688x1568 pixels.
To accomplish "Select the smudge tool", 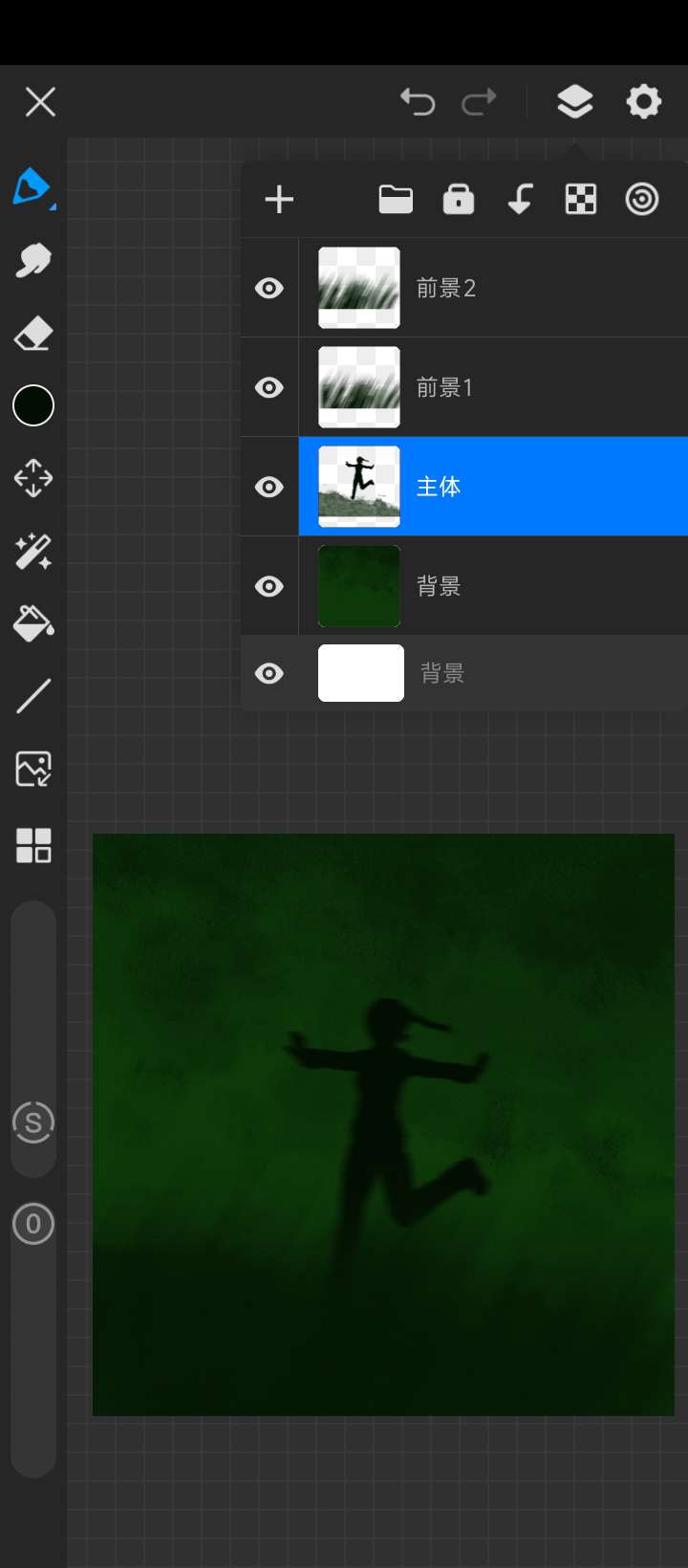I will pyautogui.click(x=32, y=260).
